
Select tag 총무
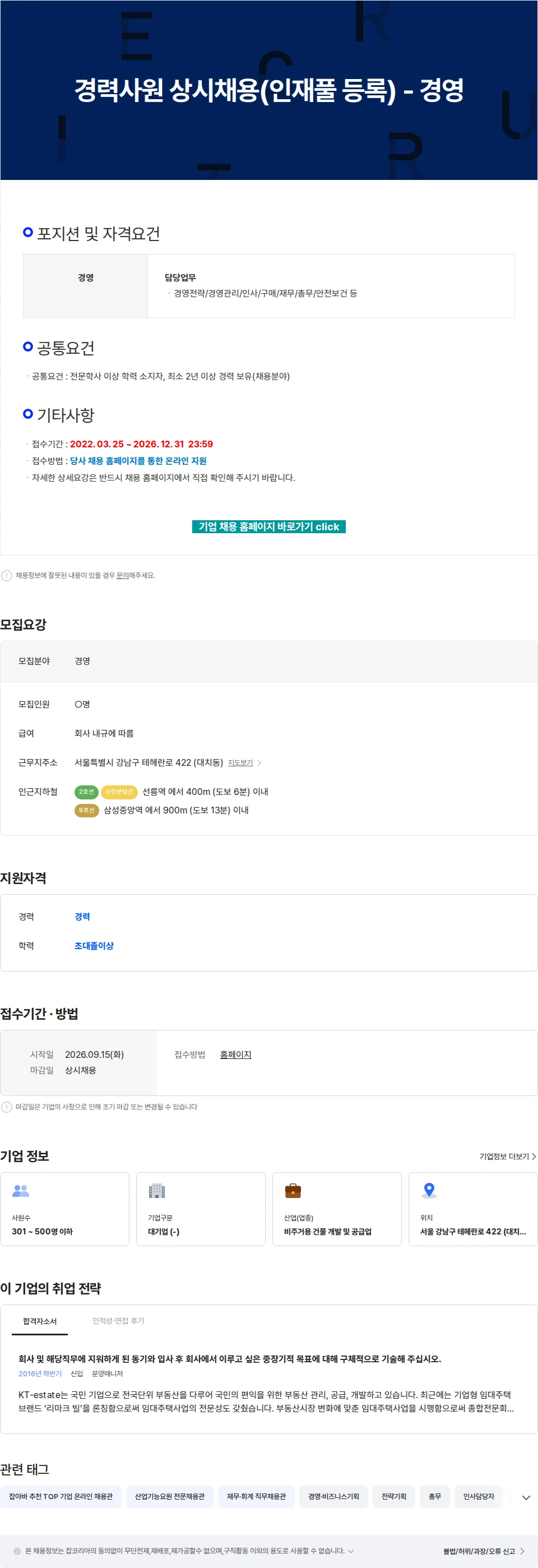(434, 1497)
